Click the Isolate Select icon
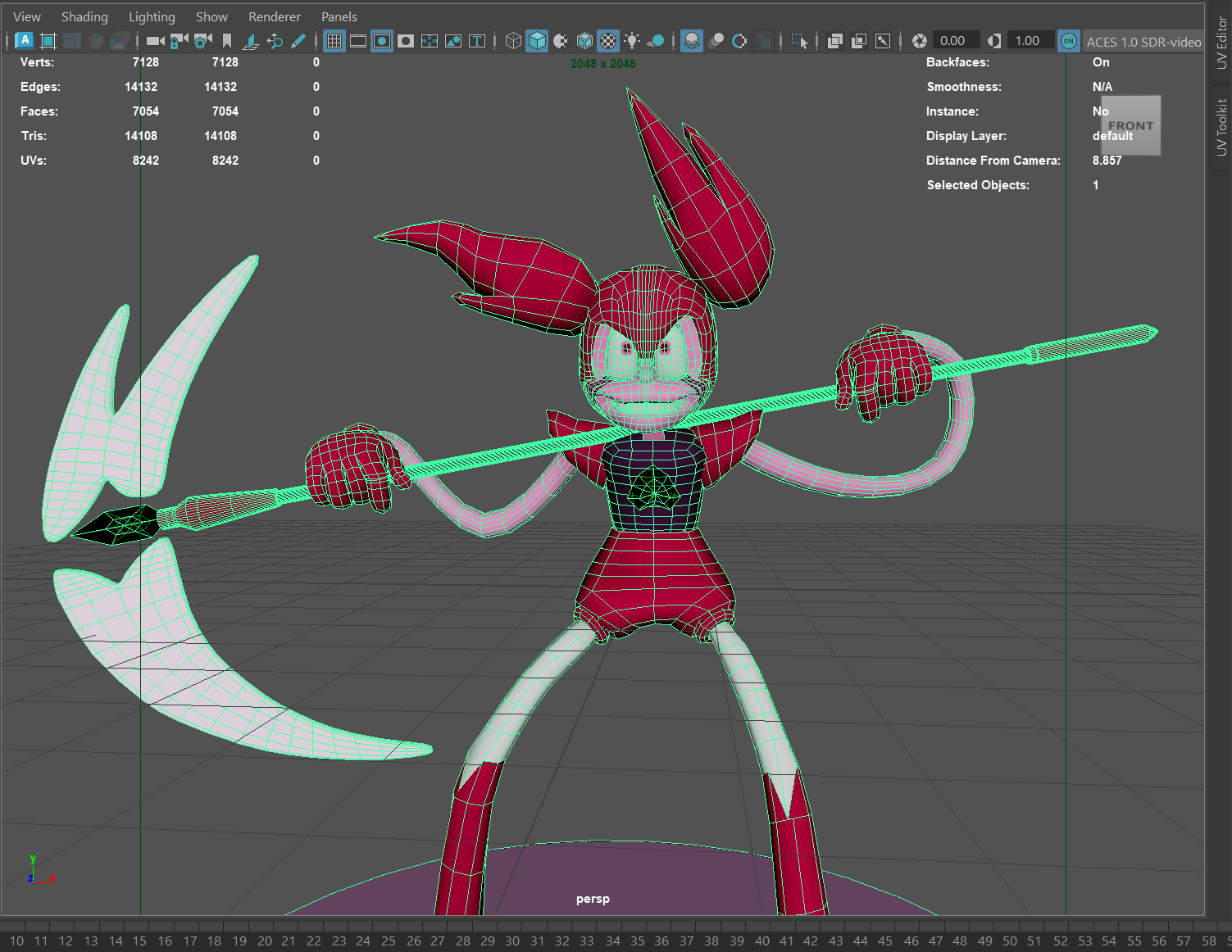 pos(799,41)
